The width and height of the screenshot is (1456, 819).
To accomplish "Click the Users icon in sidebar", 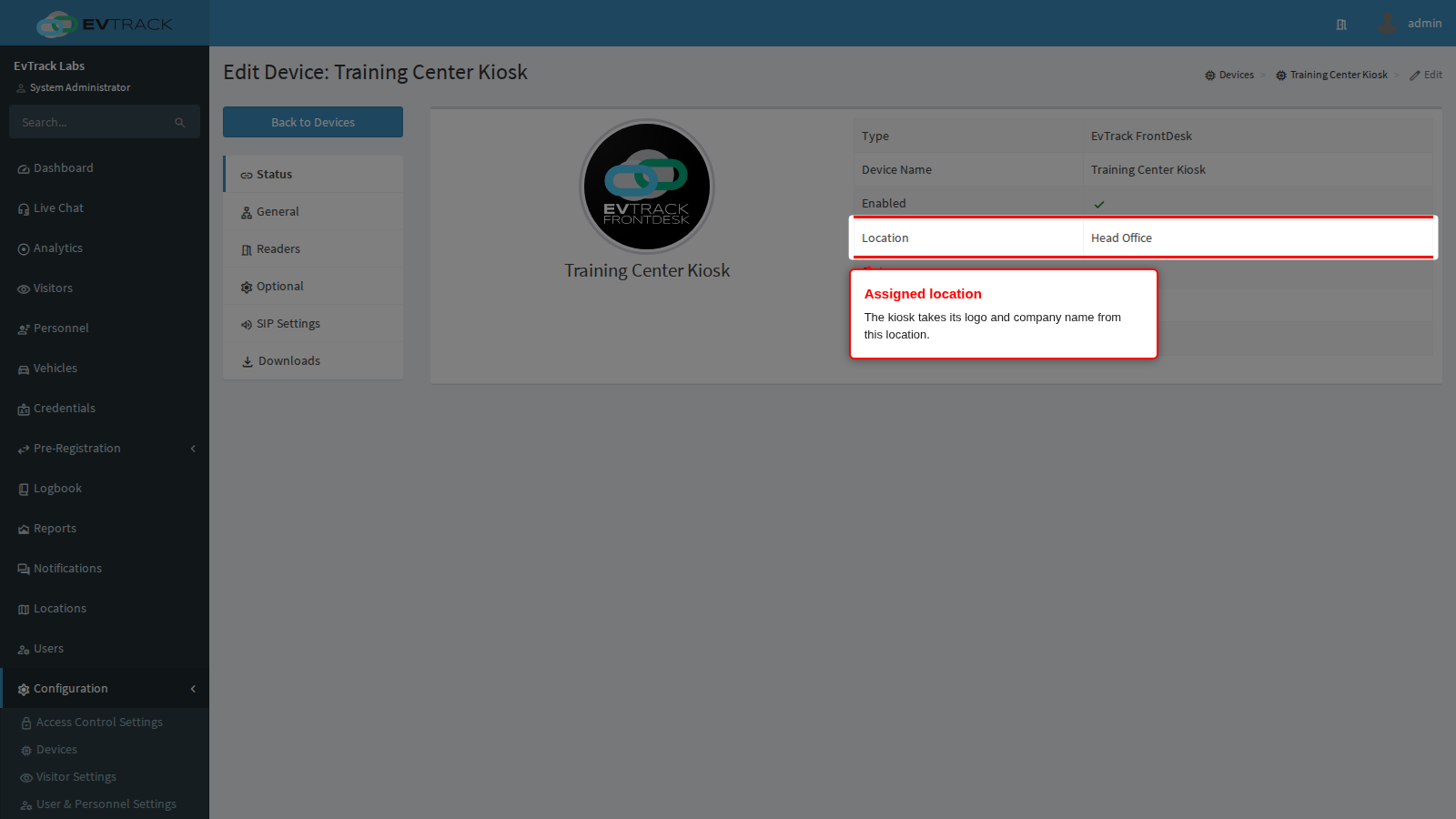I will 24,650.
